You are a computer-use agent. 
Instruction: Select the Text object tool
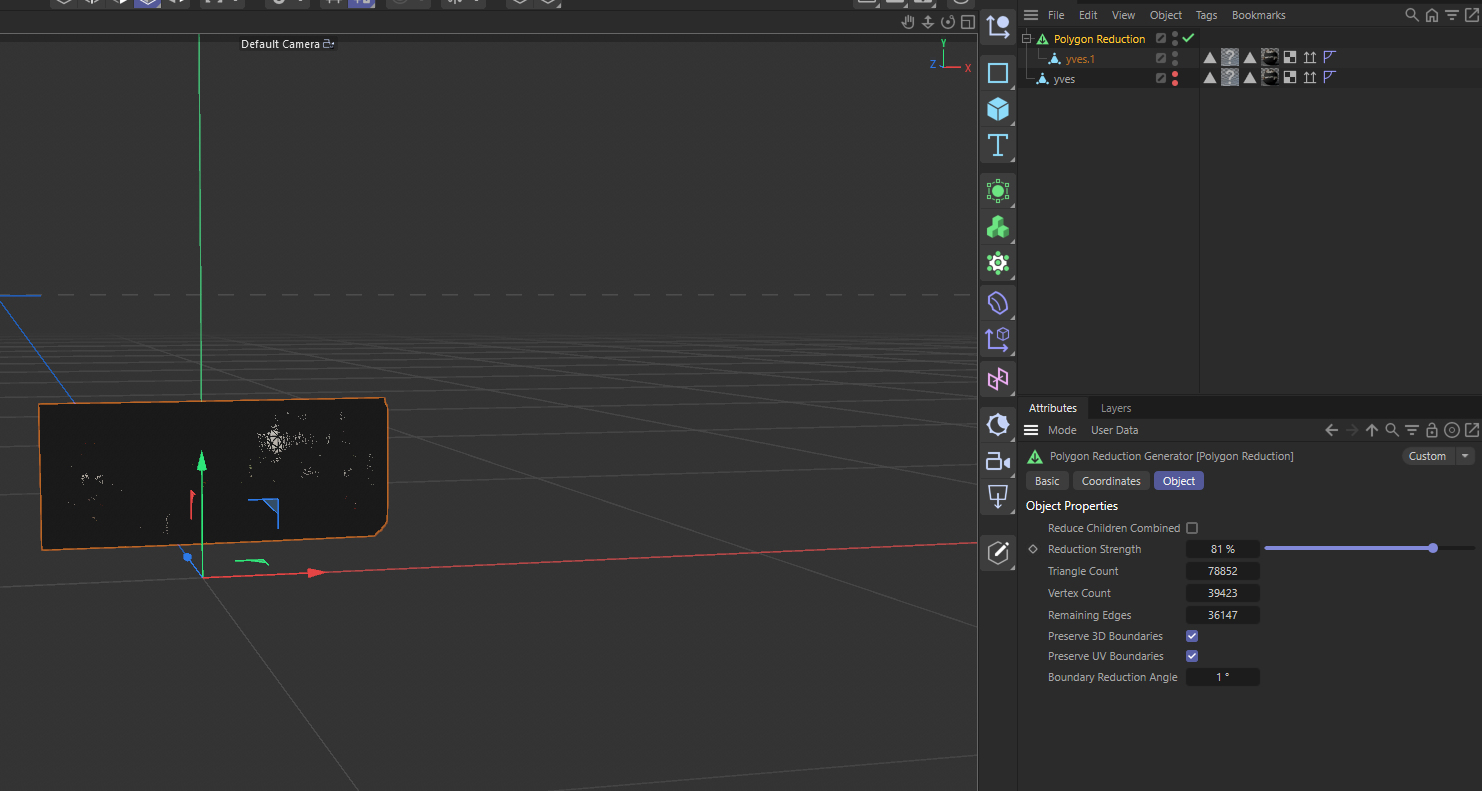point(997,145)
